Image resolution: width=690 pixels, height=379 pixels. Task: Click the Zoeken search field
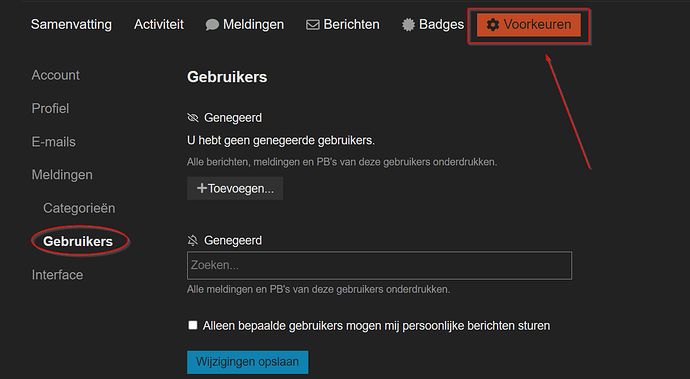tap(379, 265)
